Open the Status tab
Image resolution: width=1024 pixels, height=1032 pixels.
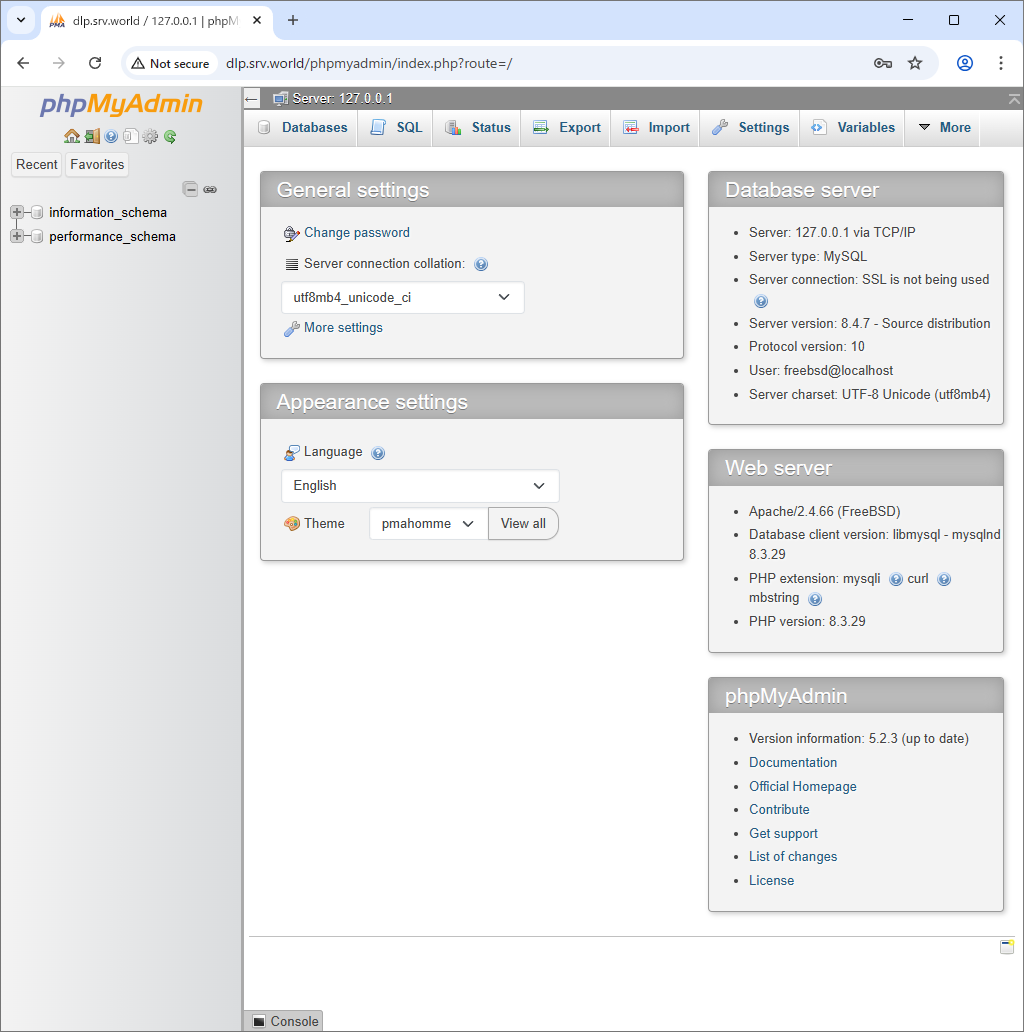tap(477, 128)
